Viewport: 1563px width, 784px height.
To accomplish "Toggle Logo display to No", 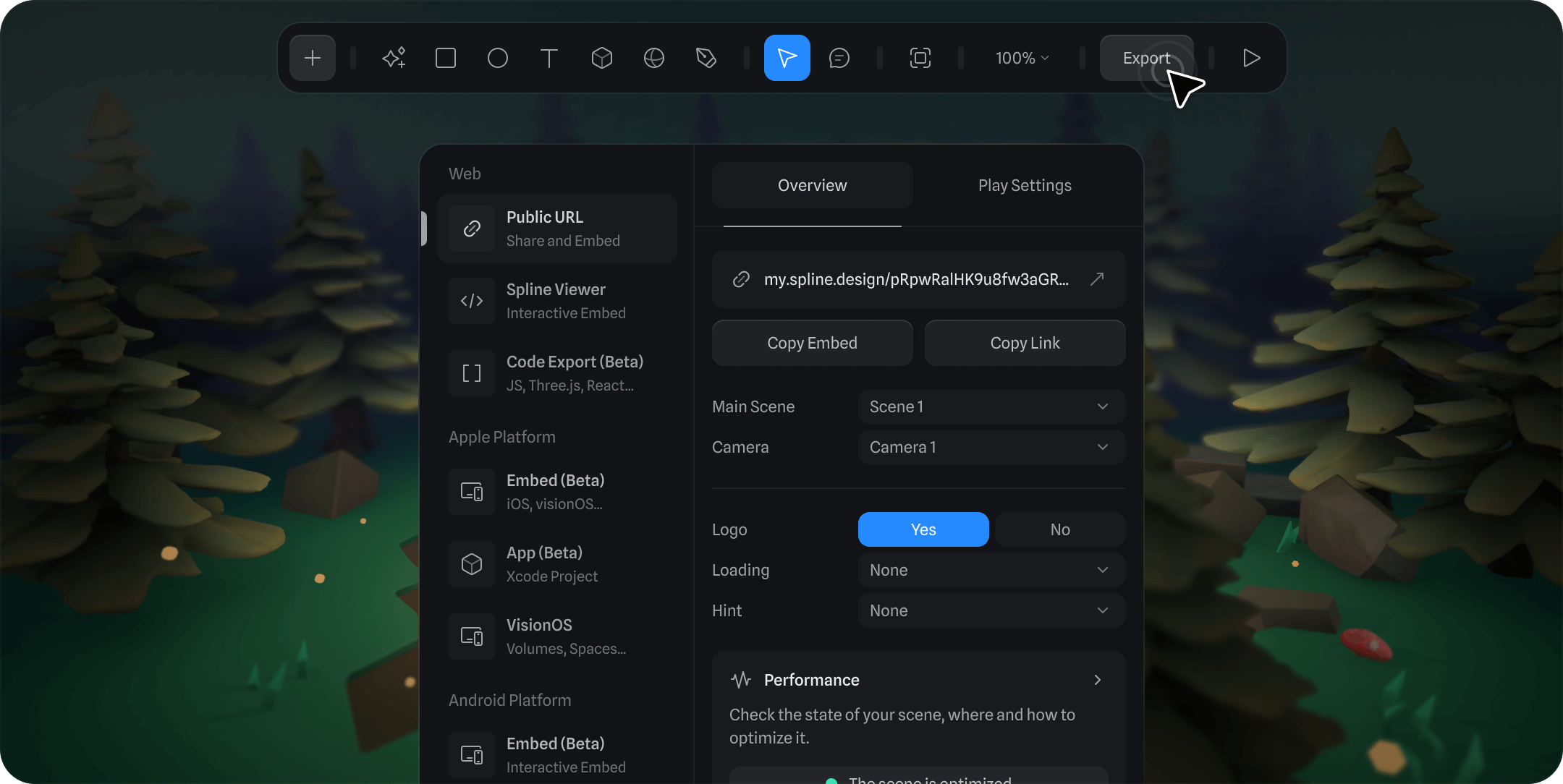I will click(1058, 529).
